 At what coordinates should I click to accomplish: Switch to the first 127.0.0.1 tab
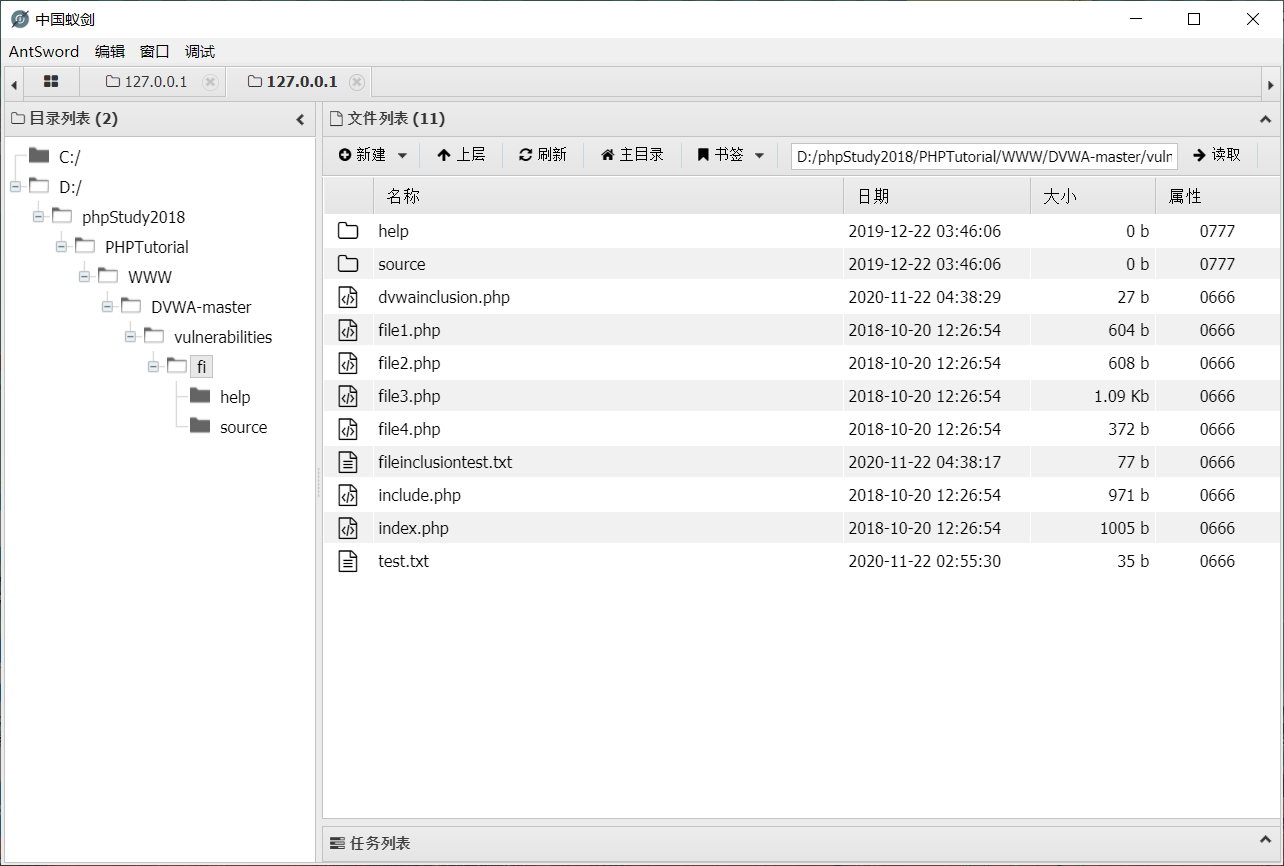click(x=147, y=82)
